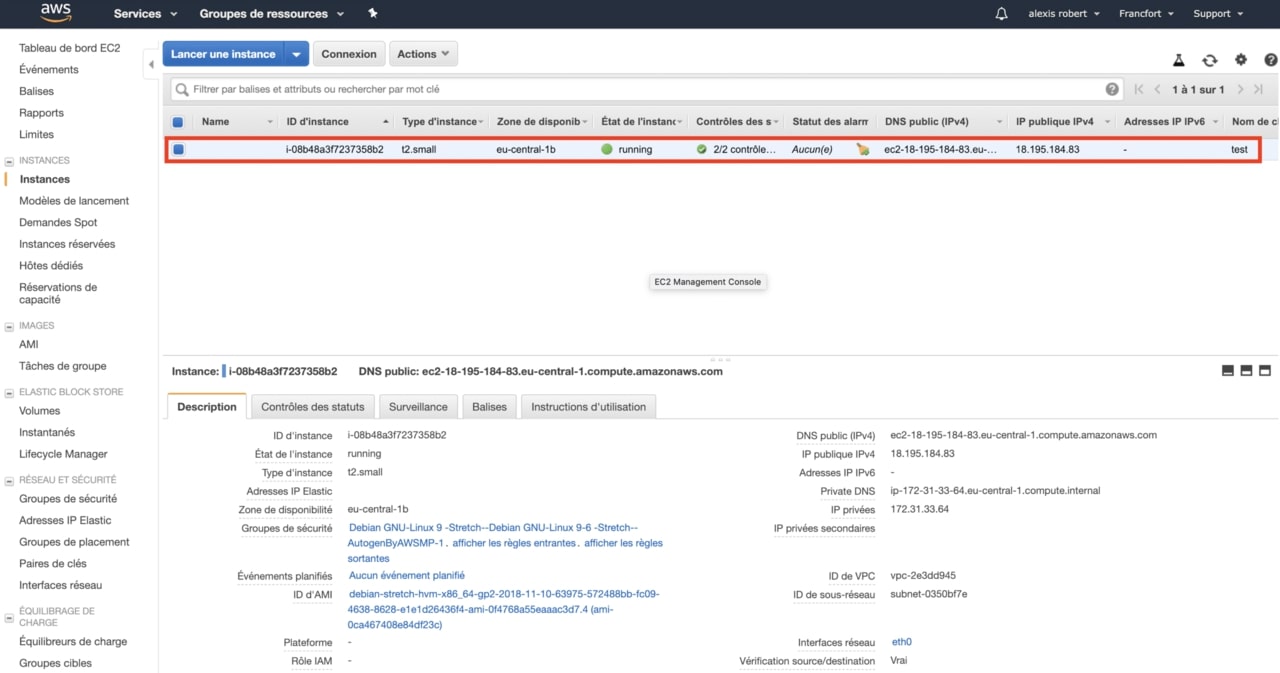
Task: Open the Services menu
Action: [145, 14]
